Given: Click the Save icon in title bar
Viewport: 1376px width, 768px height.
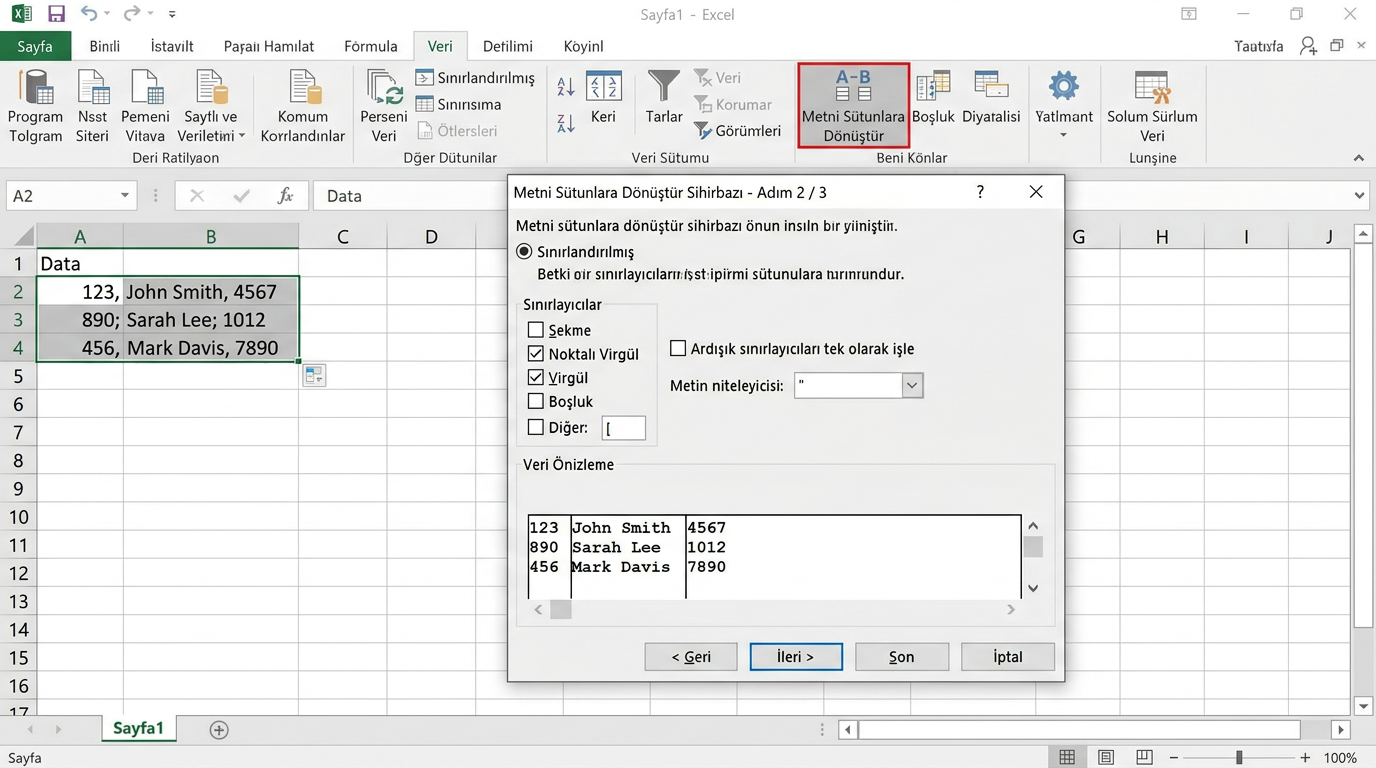Looking at the screenshot, I should 56,14.
